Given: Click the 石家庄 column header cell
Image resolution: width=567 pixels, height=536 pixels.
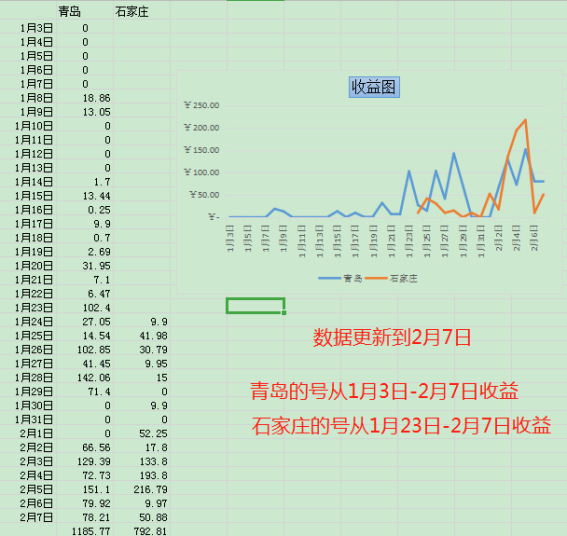Looking at the screenshot, I should (x=142, y=12).
